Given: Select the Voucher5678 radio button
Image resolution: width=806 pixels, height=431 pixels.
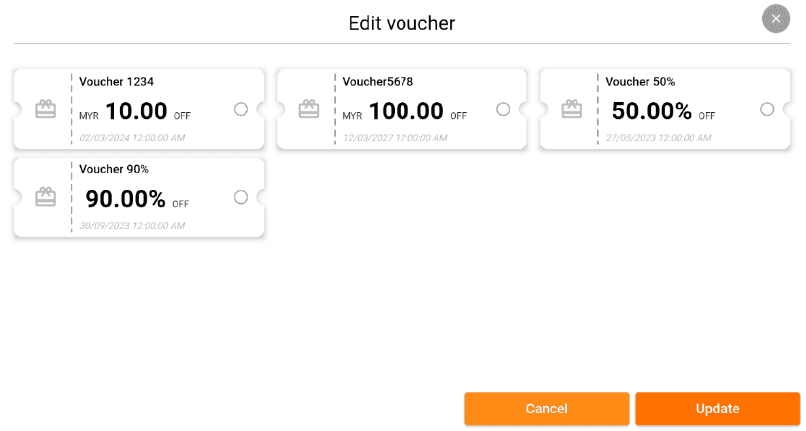Looking at the screenshot, I should 503,109.
